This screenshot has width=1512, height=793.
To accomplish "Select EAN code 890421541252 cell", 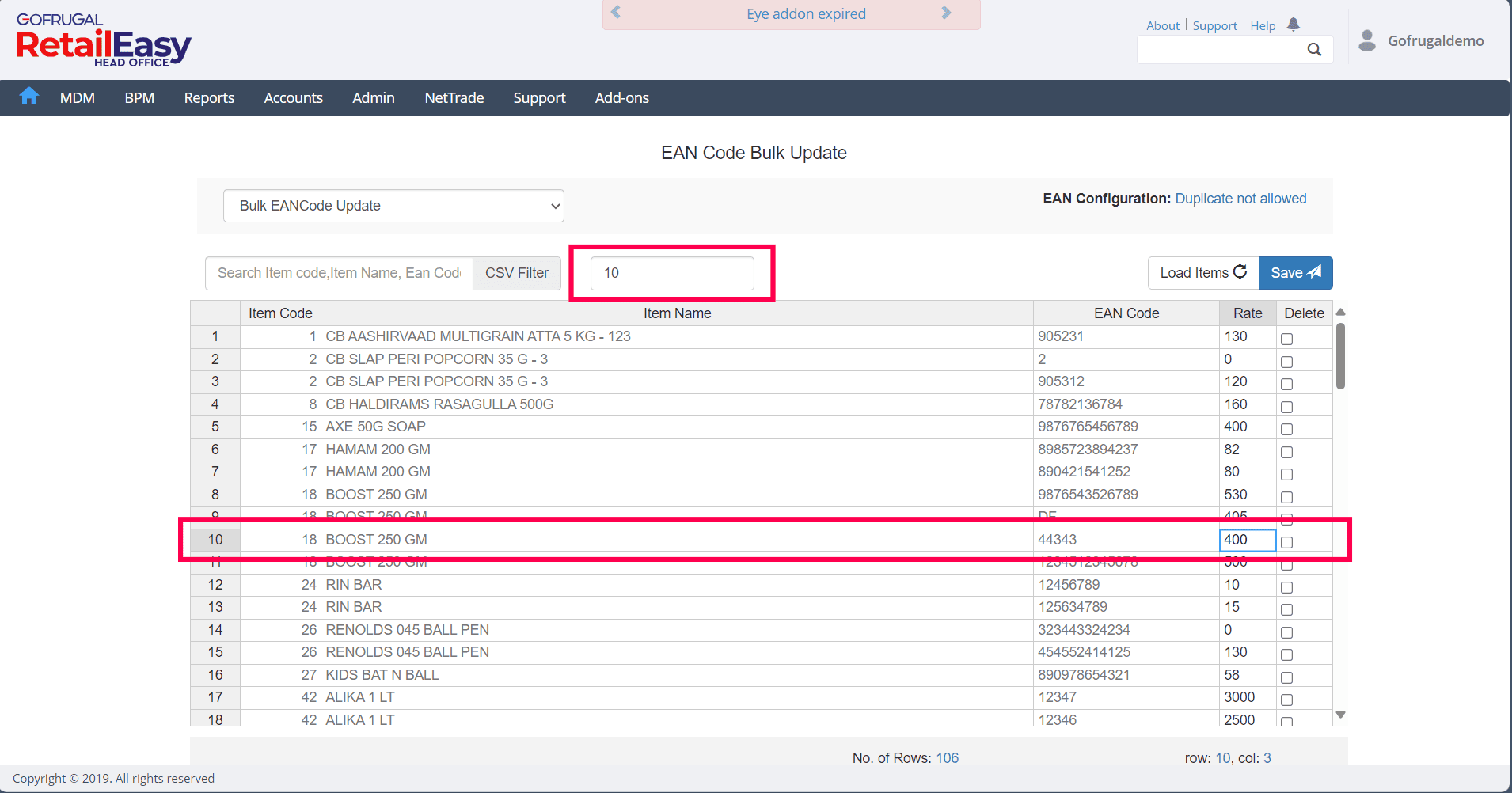I will pyautogui.click(x=1126, y=472).
